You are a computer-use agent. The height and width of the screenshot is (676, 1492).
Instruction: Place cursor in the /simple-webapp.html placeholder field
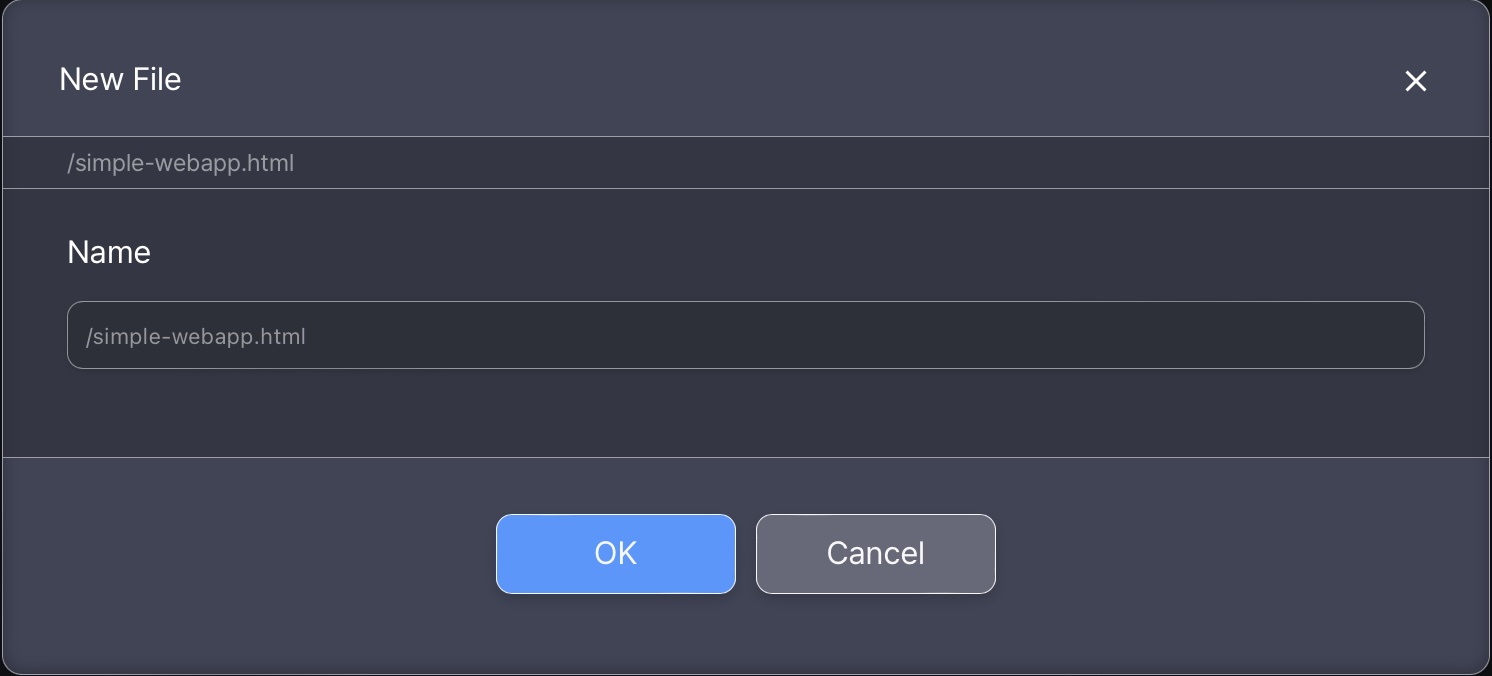pyautogui.click(x=745, y=335)
